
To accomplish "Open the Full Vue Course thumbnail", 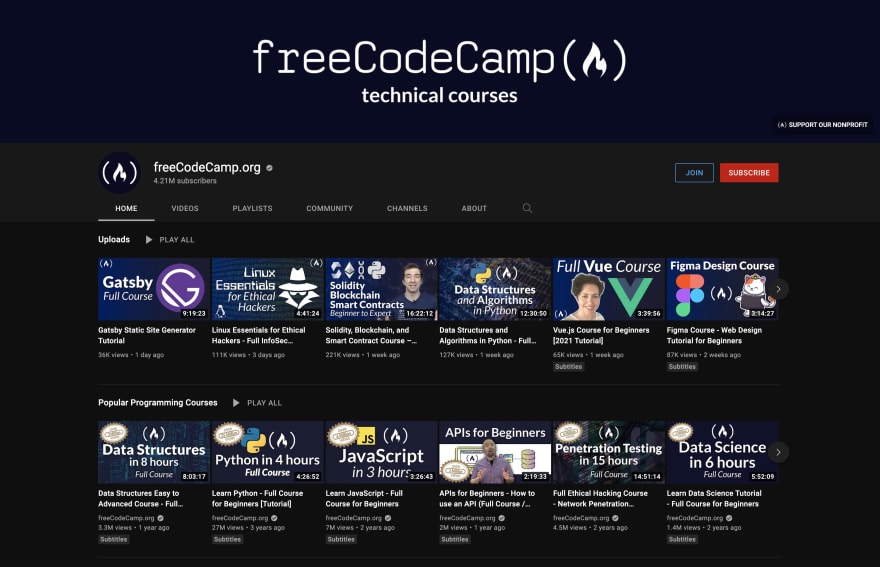I will coord(609,289).
